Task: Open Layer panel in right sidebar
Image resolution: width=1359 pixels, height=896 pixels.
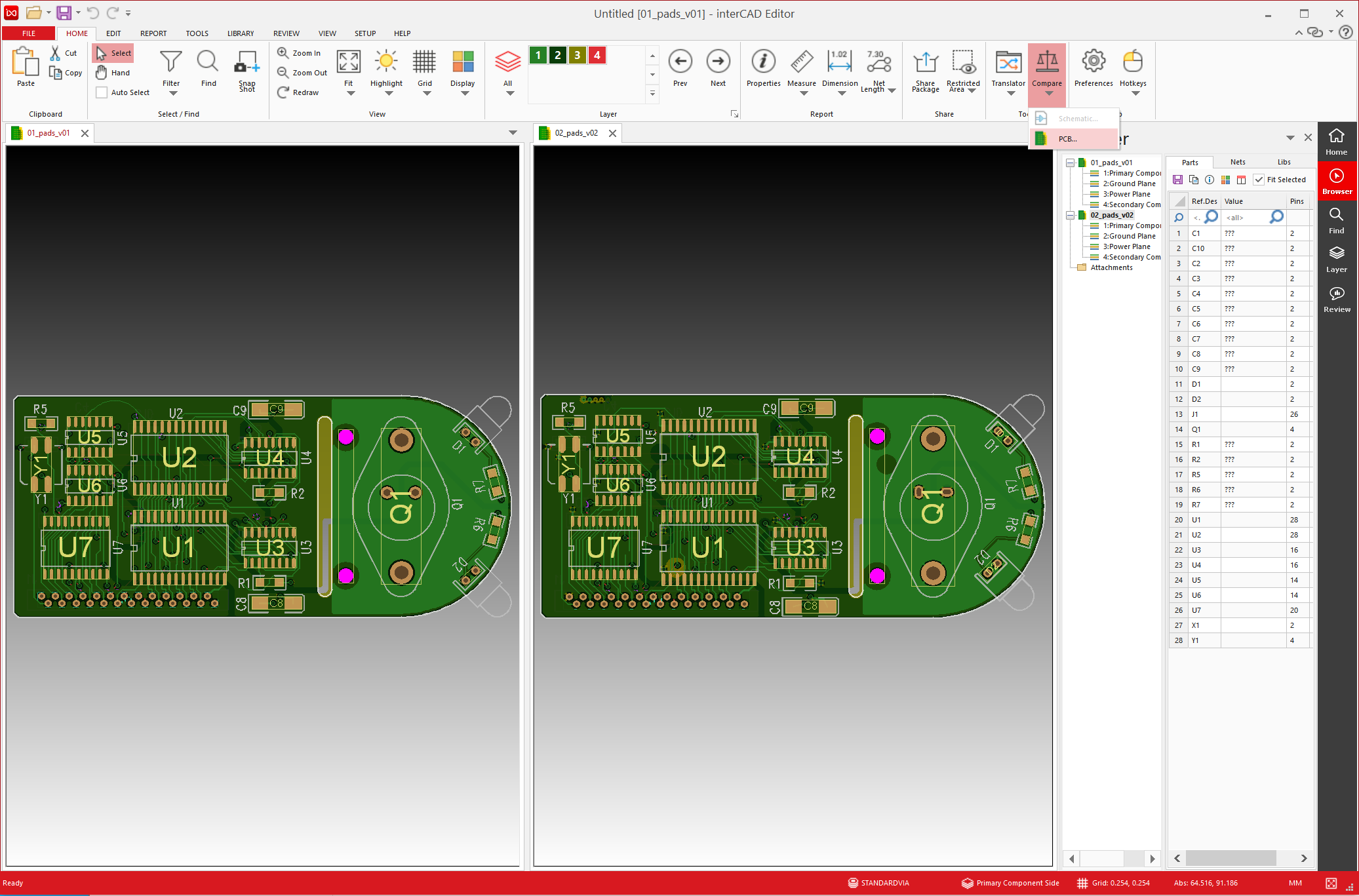Action: [1336, 259]
